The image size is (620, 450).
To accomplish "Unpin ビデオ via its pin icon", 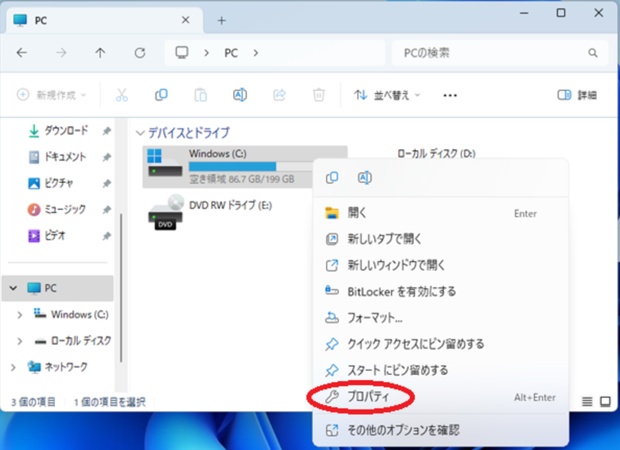I will tap(106, 236).
